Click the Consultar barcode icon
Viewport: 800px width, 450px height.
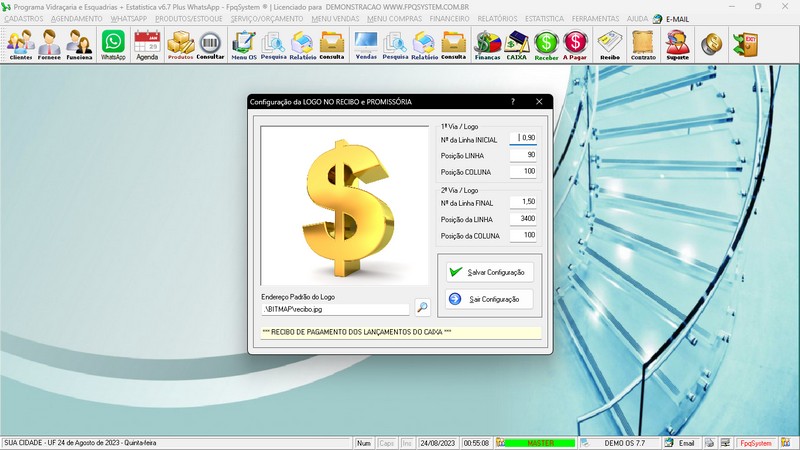[210, 45]
